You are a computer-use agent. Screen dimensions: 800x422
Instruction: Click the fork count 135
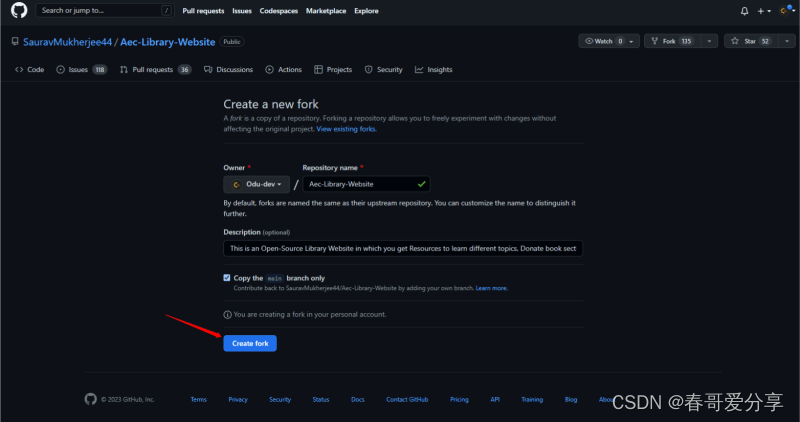686,41
